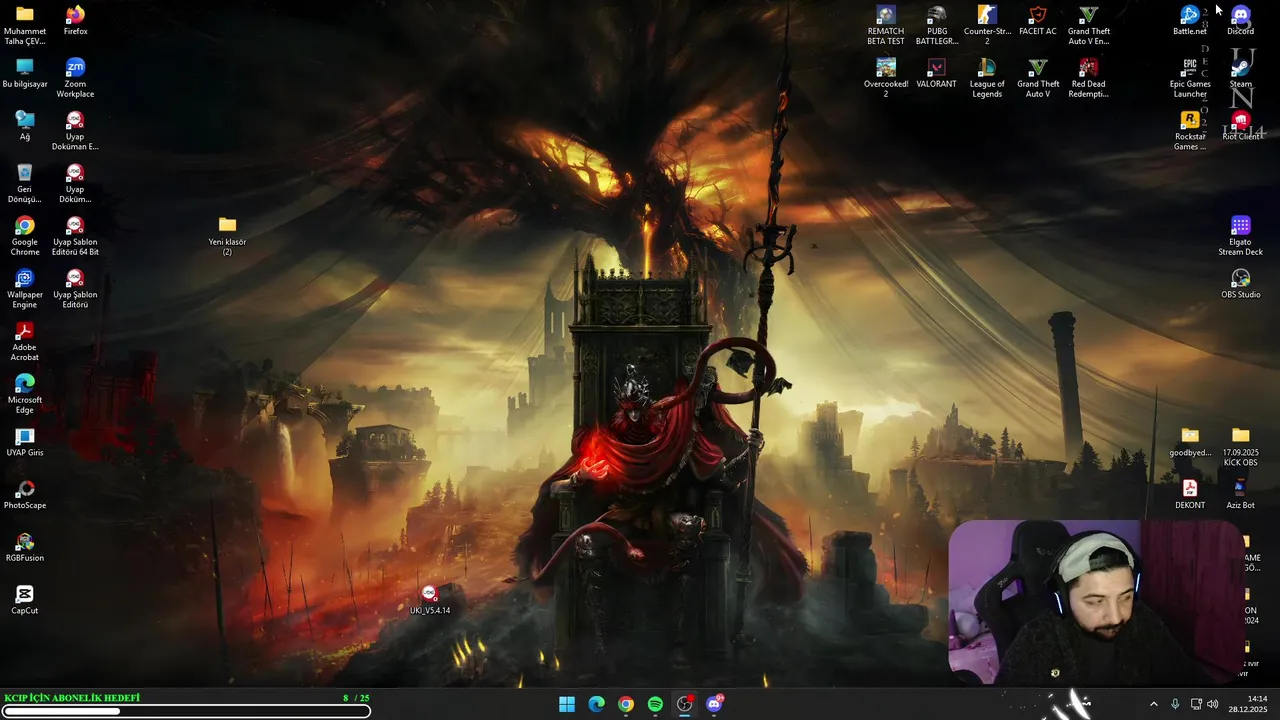This screenshot has height=720, width=1280.
Task: Select the Bu bilgisayar desktop icon
Action: [x=25, y=73]
